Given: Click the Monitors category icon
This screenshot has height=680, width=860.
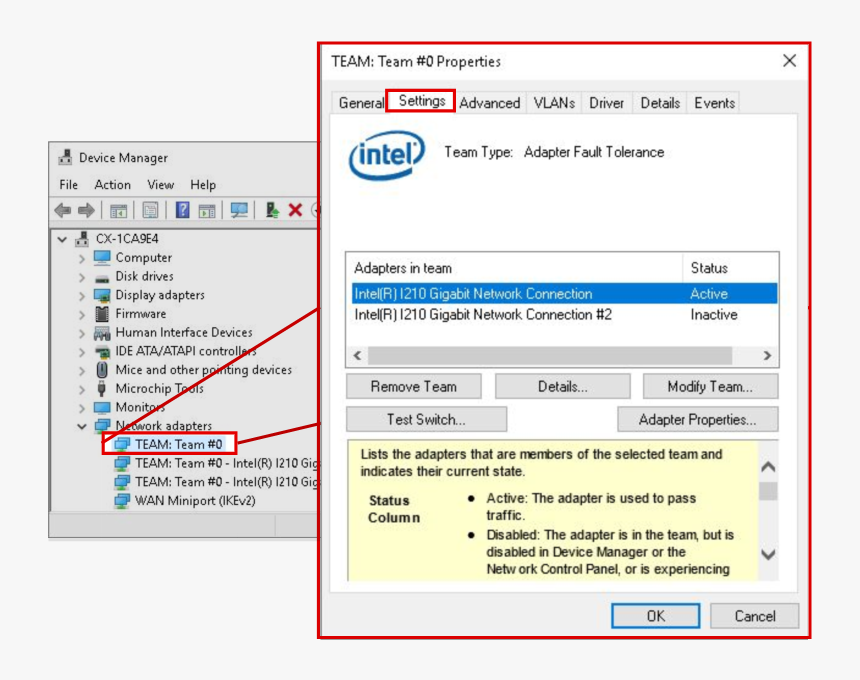Looking at the screenshot, I should coord(102,407).
